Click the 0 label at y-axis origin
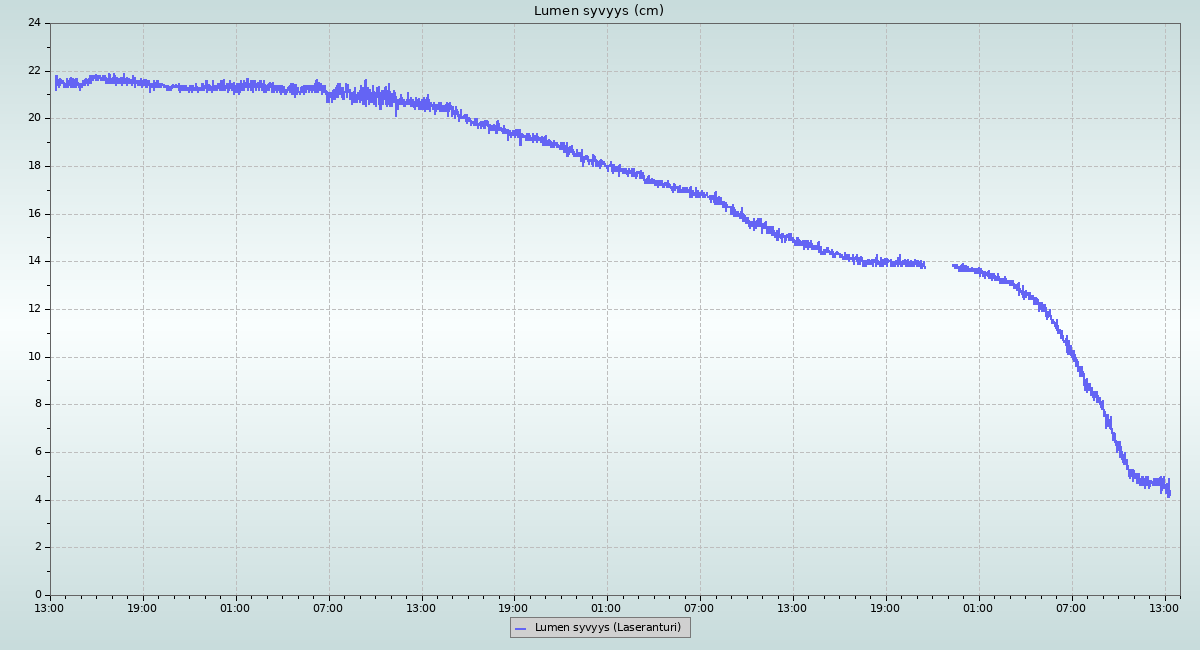Image resolution: width=1200 pixels, height=650 pixels. tap(38, 595)
